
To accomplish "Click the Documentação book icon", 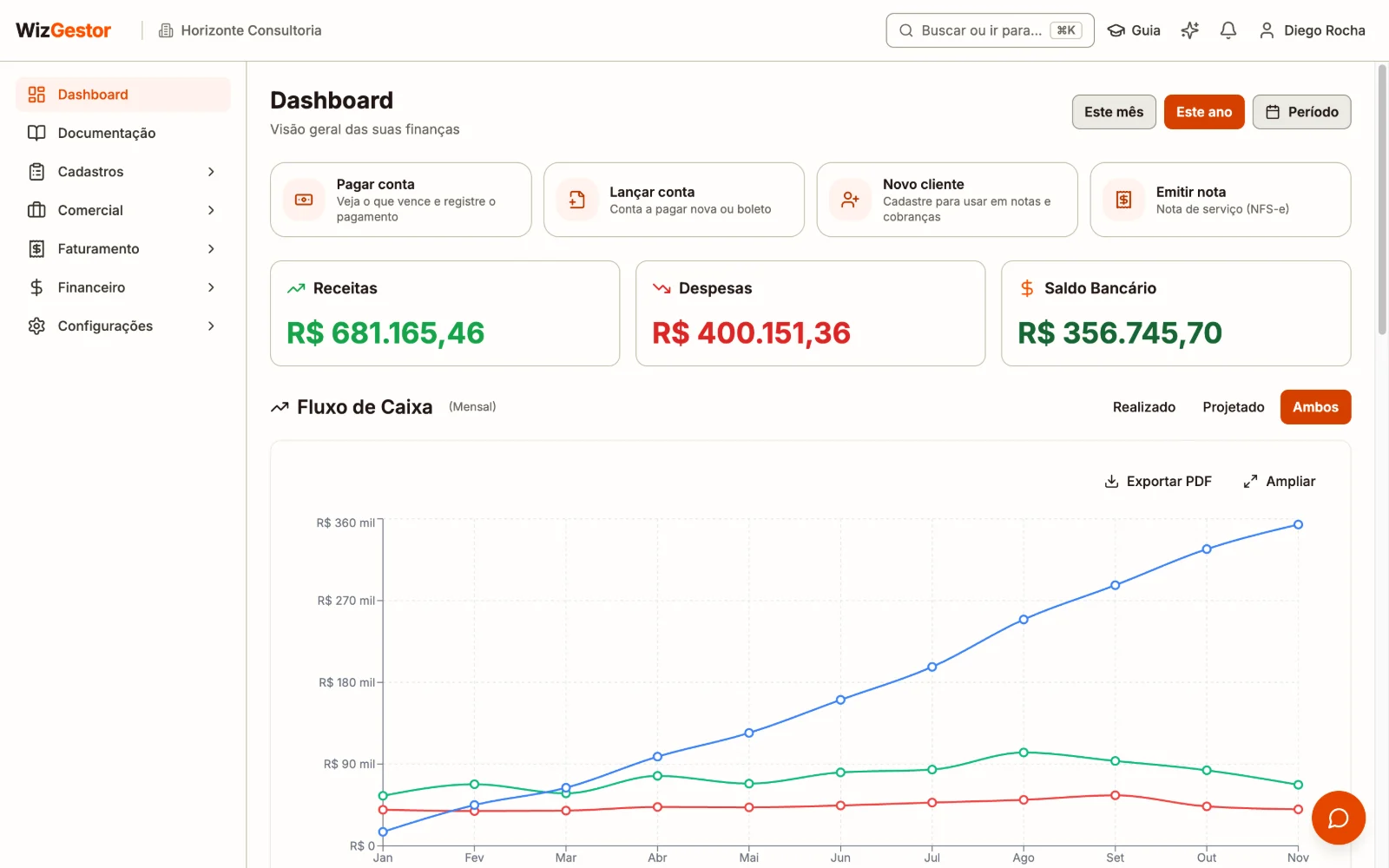I will click(x=36, y=133).
